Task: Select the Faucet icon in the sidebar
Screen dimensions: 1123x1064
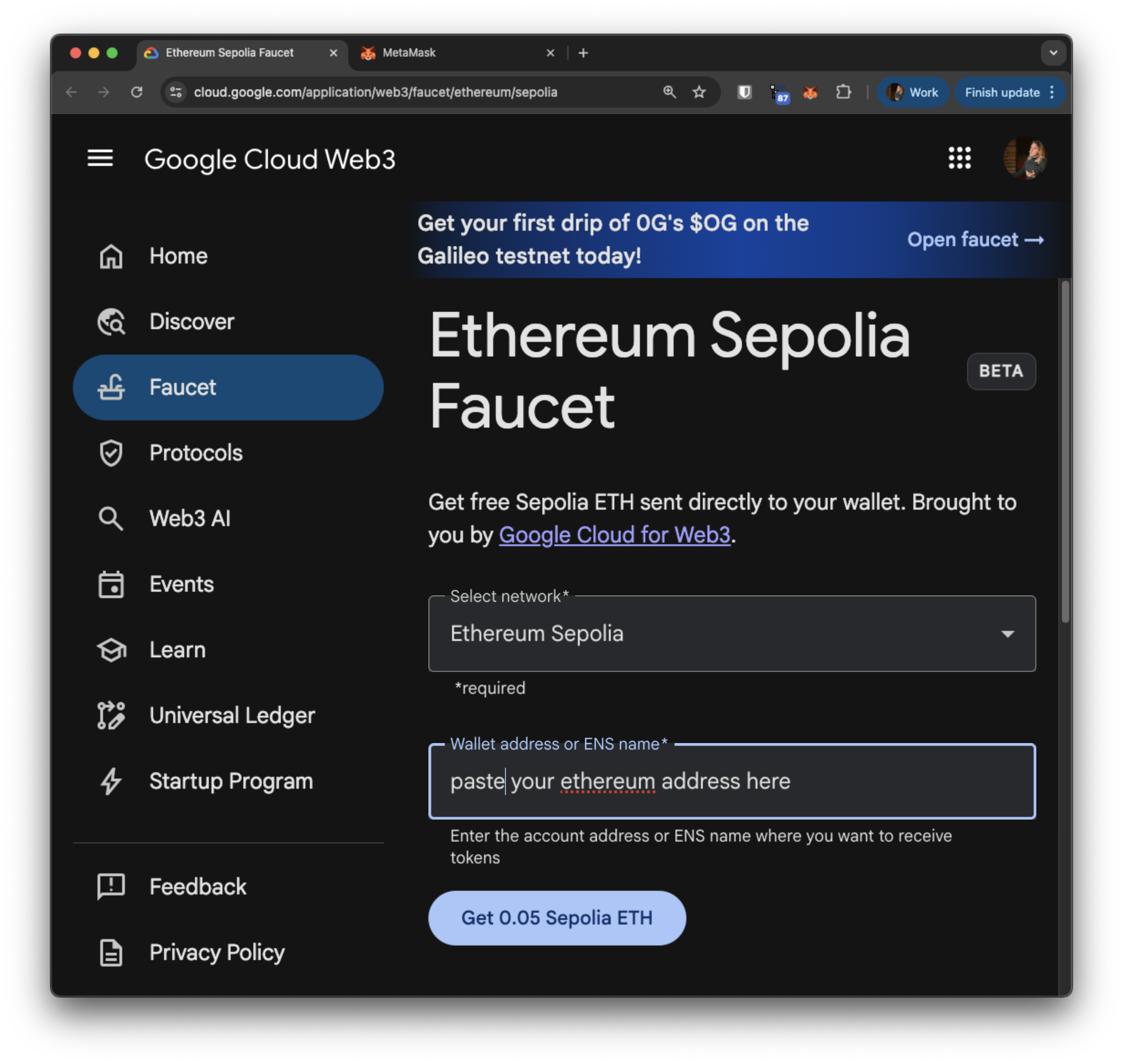Action: tap(113, 387)
